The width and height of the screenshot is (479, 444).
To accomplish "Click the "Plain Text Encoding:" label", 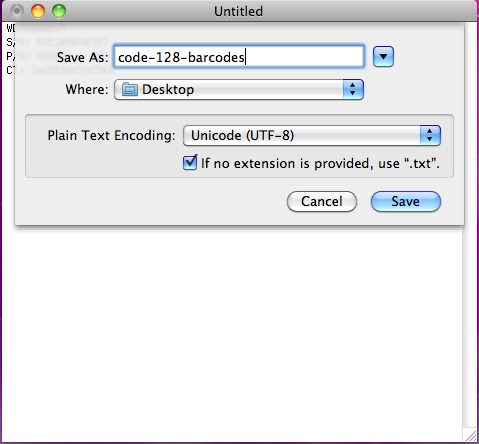I will coord(111,136).
